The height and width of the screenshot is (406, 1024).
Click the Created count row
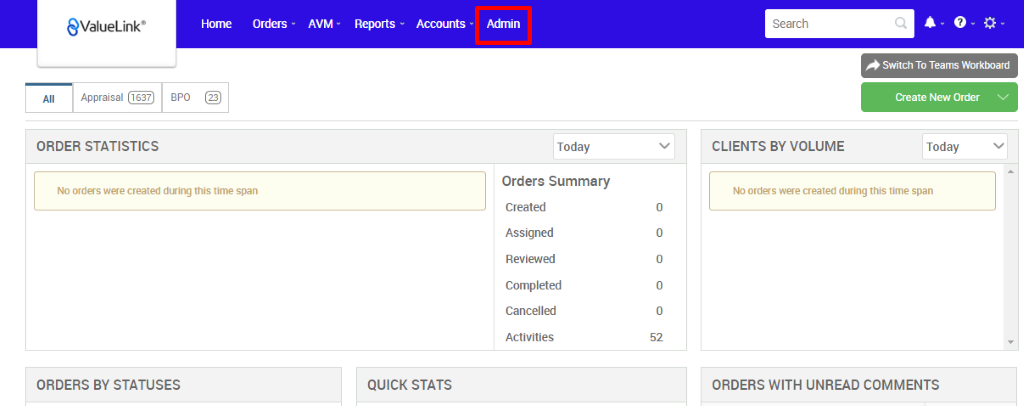584,208
